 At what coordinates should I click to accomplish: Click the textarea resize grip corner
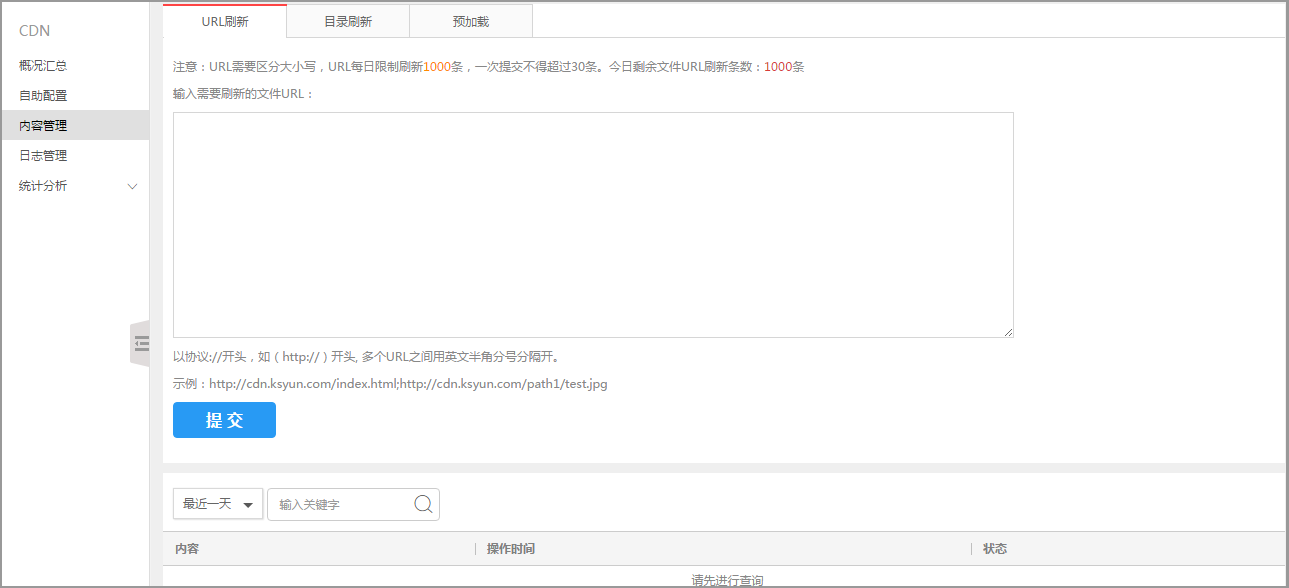(1008, 332)
